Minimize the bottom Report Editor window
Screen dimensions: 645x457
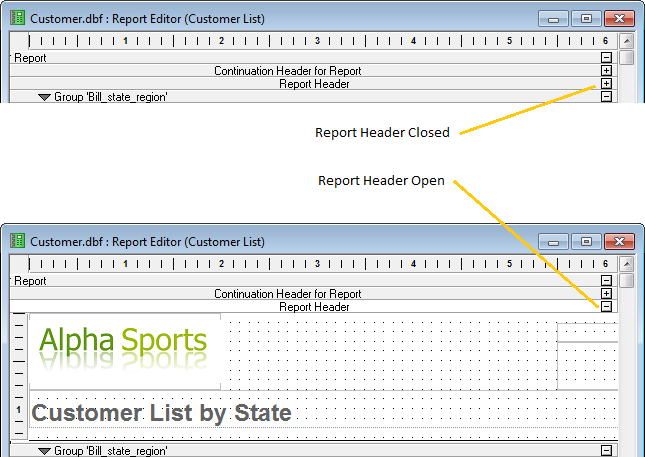553,242
